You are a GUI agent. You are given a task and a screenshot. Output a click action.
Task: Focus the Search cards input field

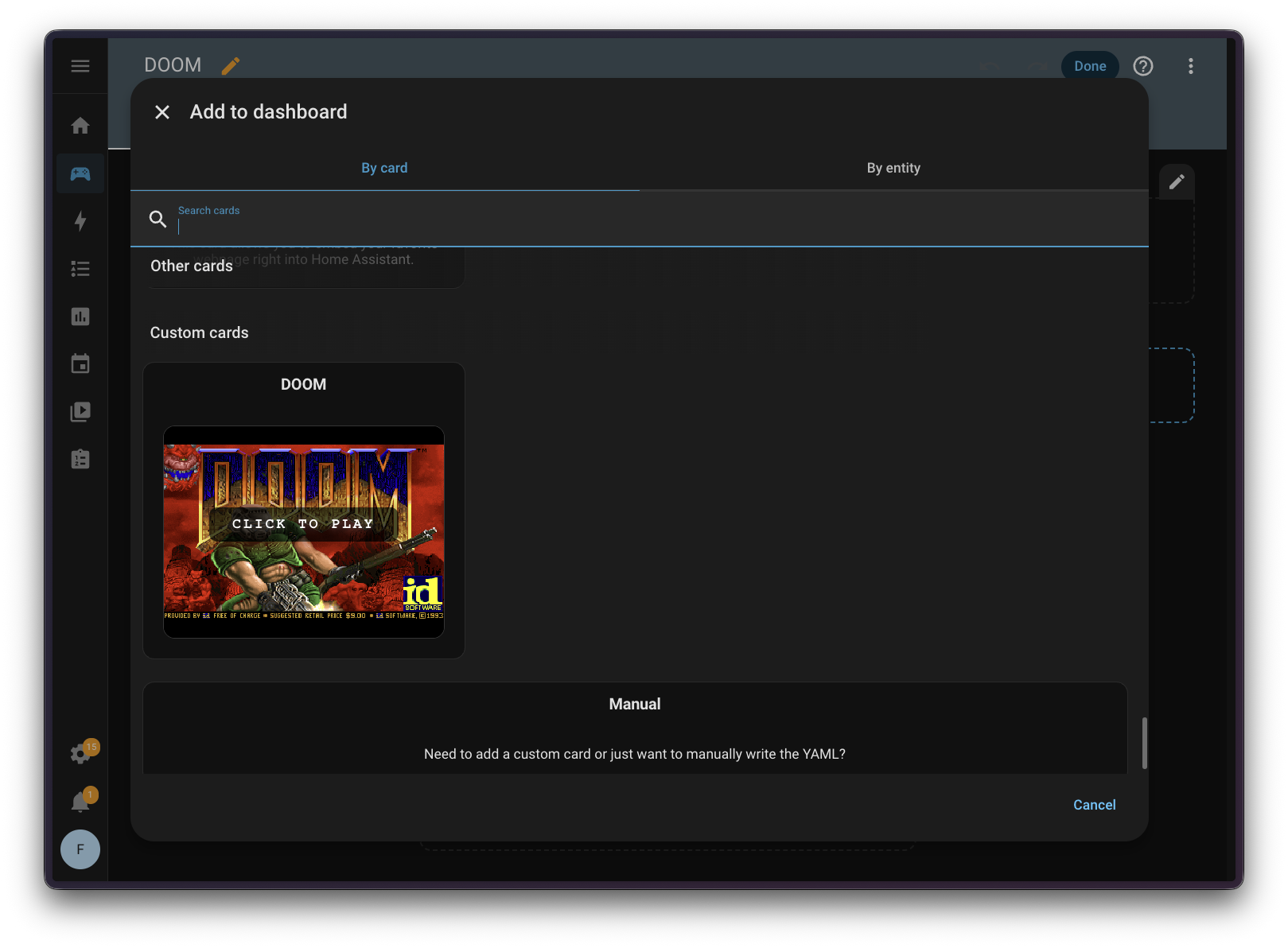point(640,219)
